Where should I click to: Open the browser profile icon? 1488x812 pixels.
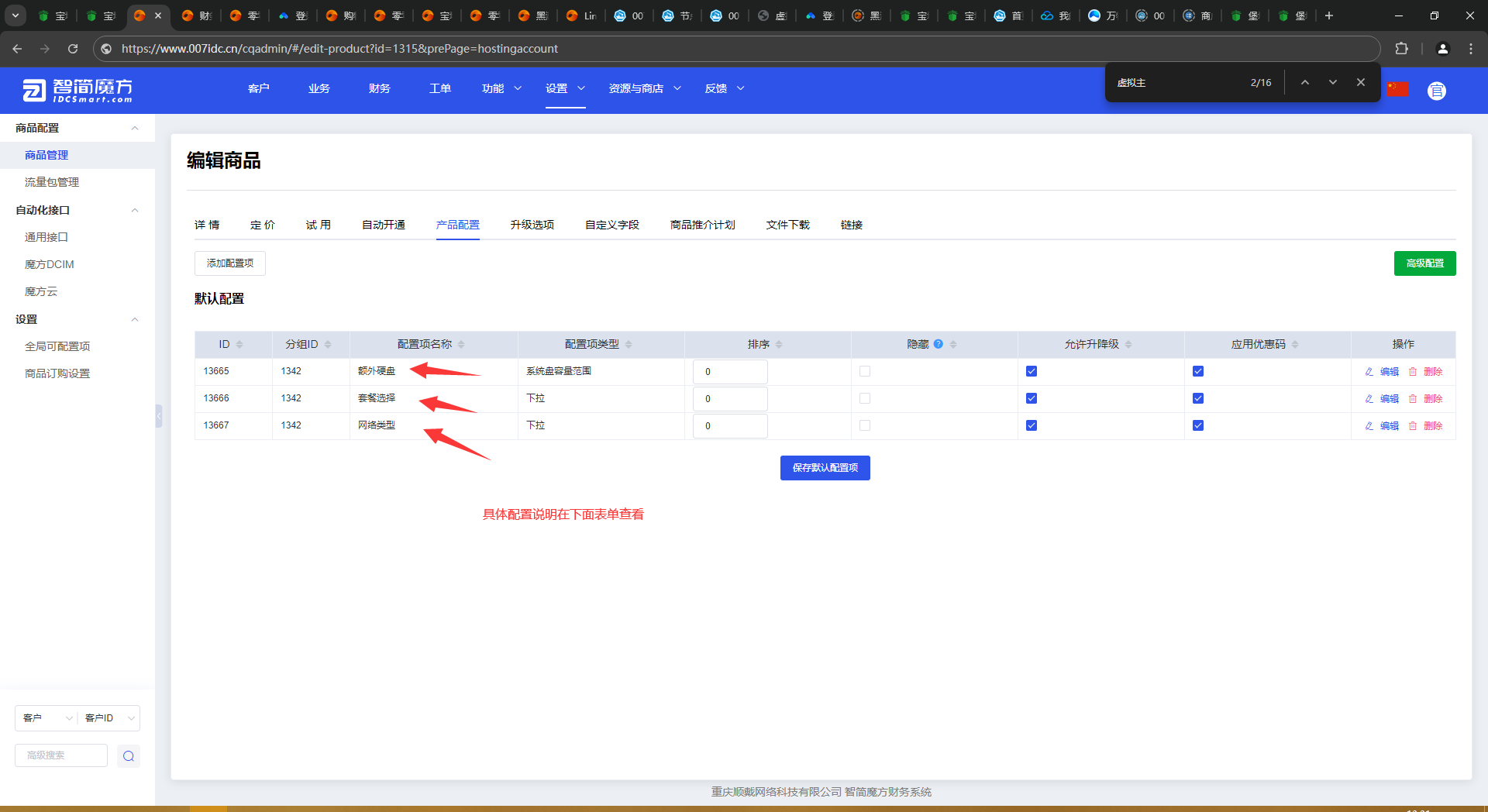[1443, 49]
